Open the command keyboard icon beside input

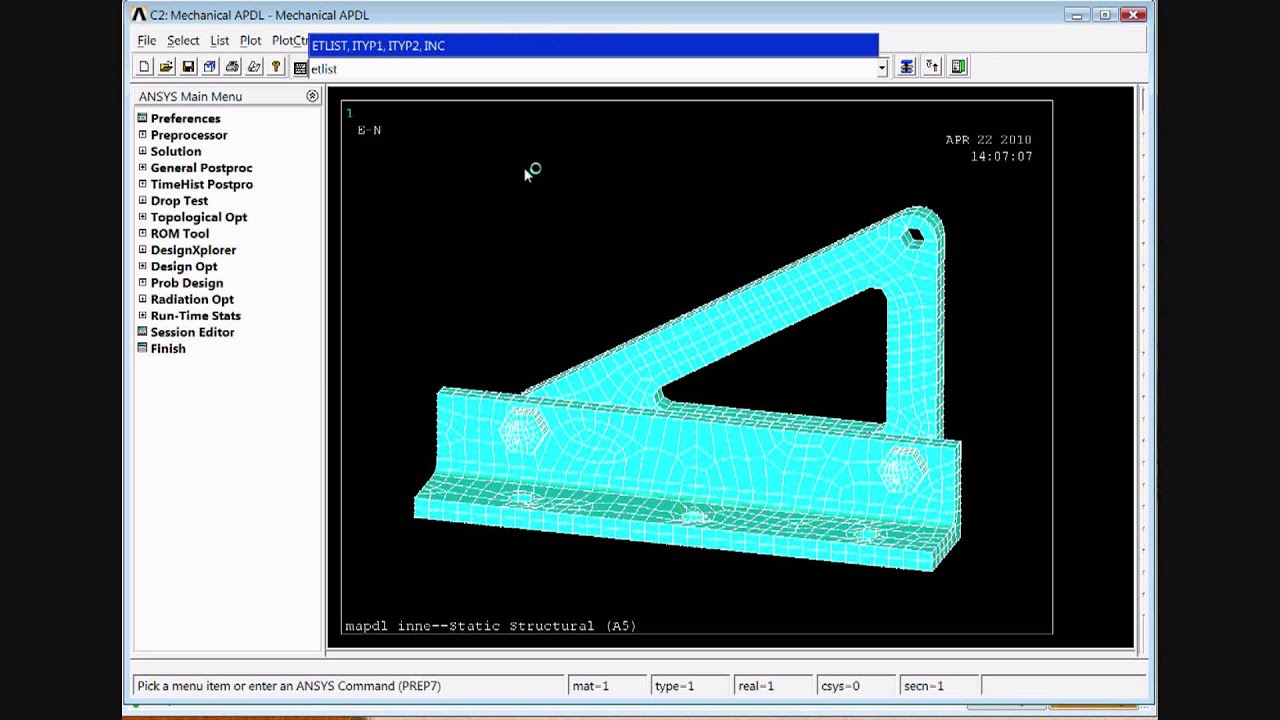click(300, 68)
